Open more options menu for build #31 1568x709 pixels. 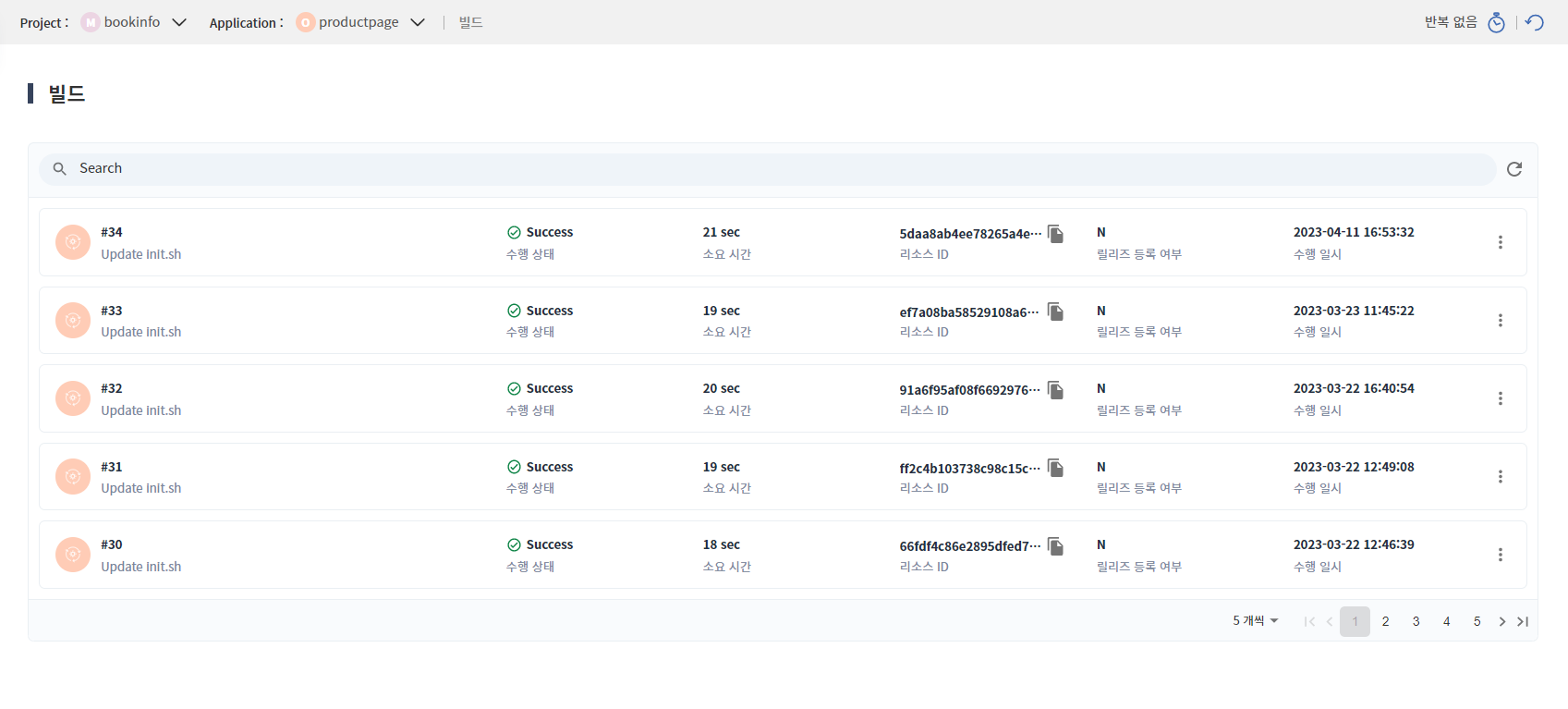[1500, 476]
